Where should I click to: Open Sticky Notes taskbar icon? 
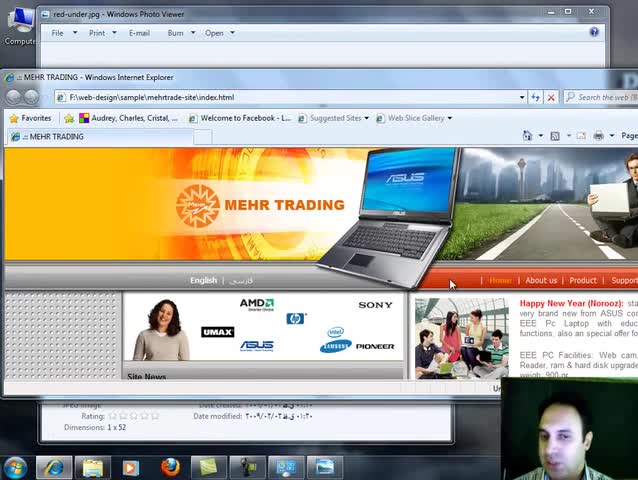click(x=209, y=468)
